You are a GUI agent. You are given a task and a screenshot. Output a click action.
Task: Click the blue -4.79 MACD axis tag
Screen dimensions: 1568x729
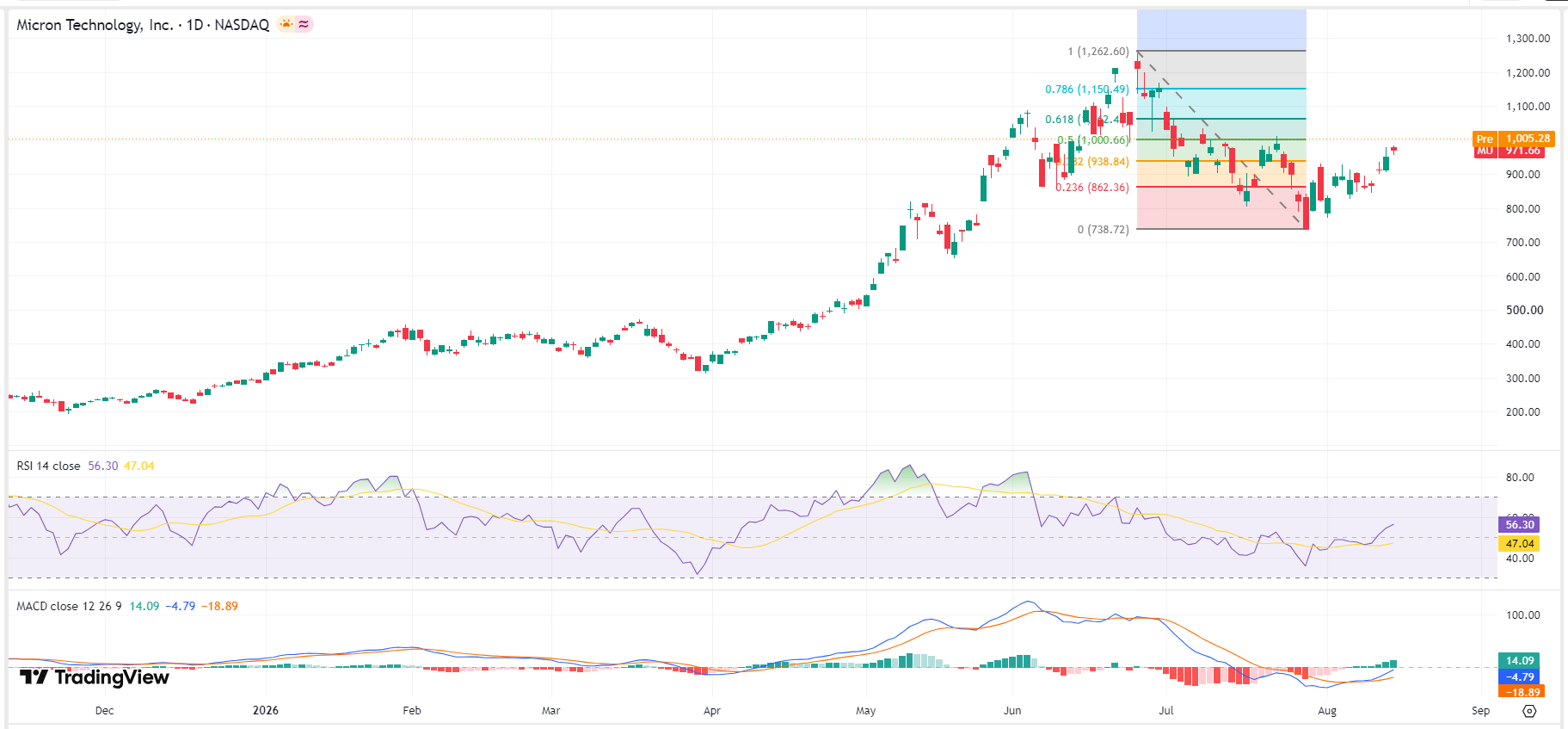(x=1519, y=676)
